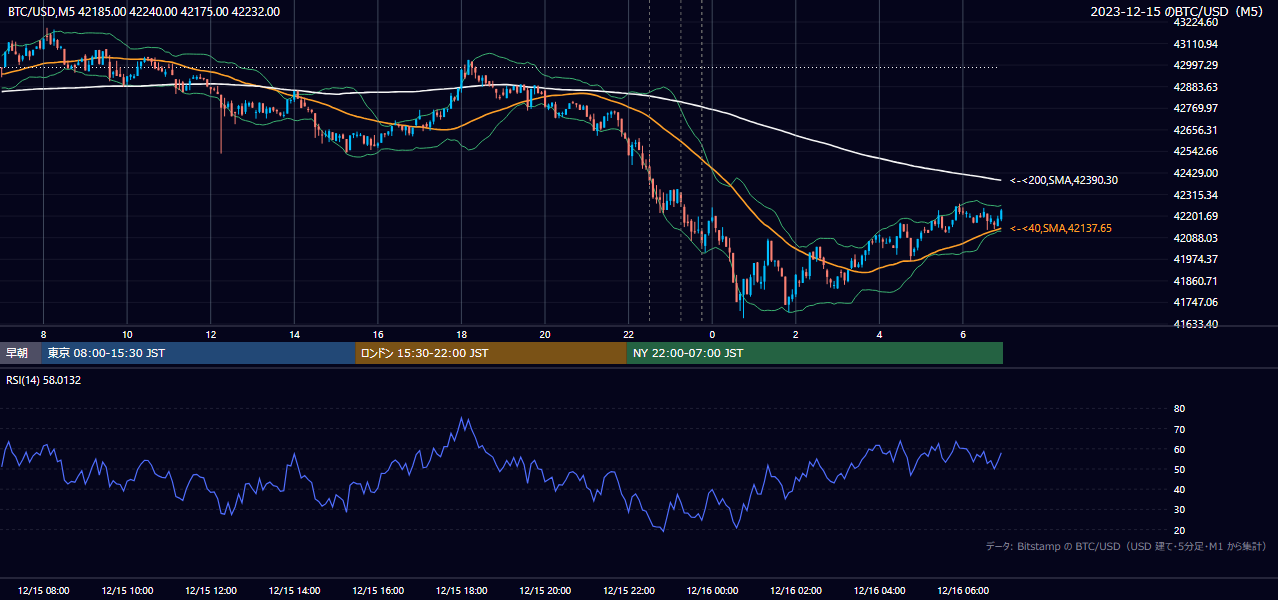
Task: Click the 43110.94 price axis value
Action: point(1196,44)
